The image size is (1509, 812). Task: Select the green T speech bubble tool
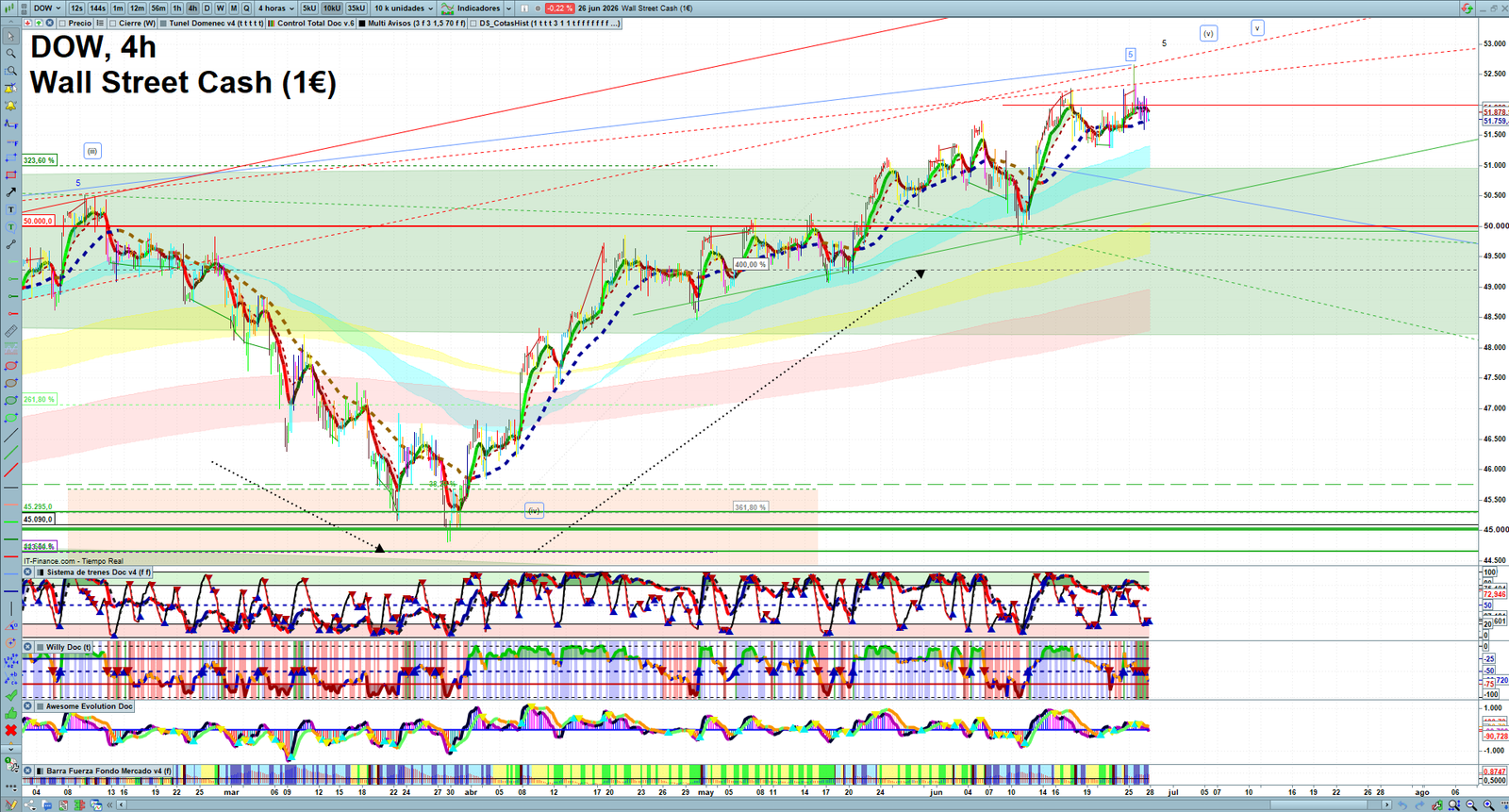point(10,226)
